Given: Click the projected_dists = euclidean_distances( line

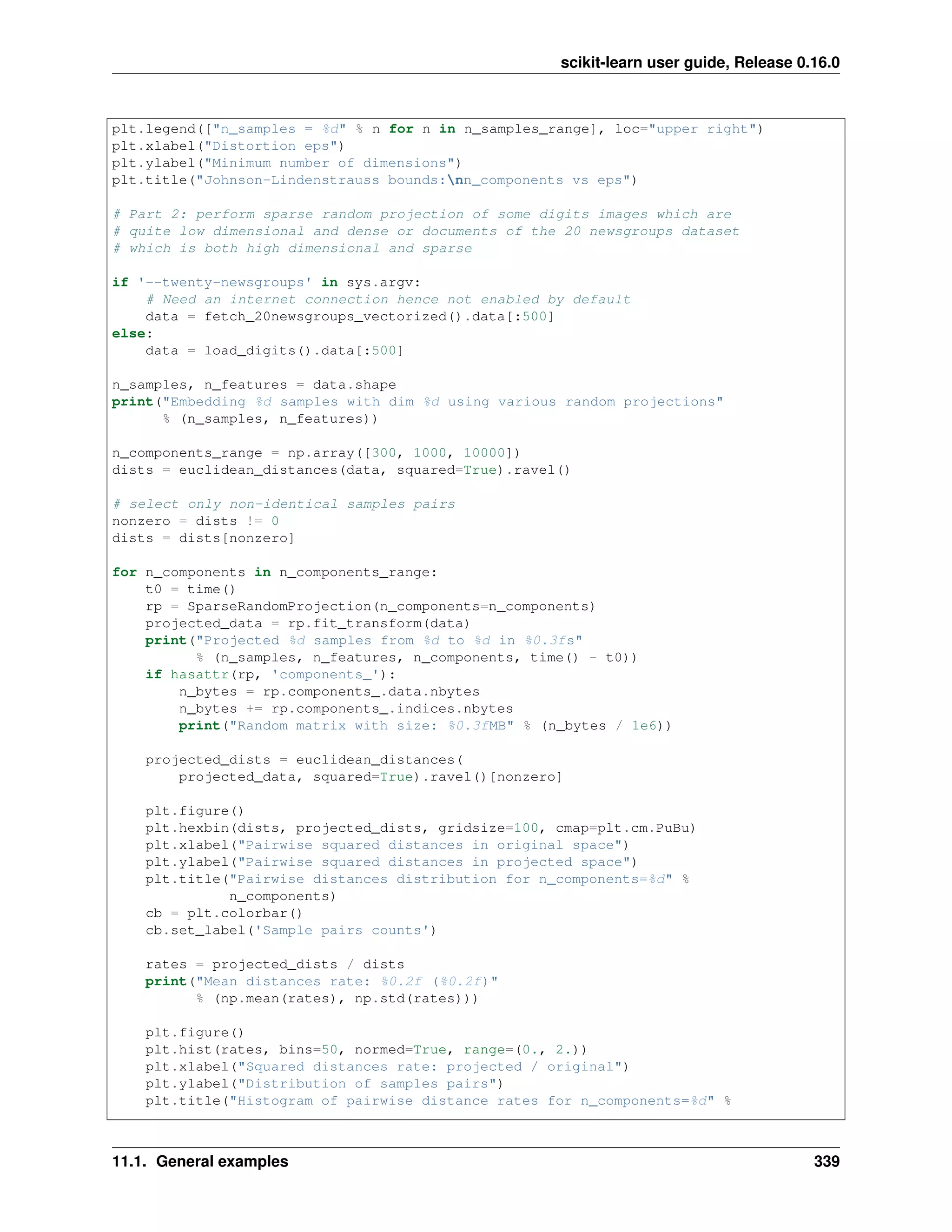Looking at the screenshot, I should coord(304,760).
